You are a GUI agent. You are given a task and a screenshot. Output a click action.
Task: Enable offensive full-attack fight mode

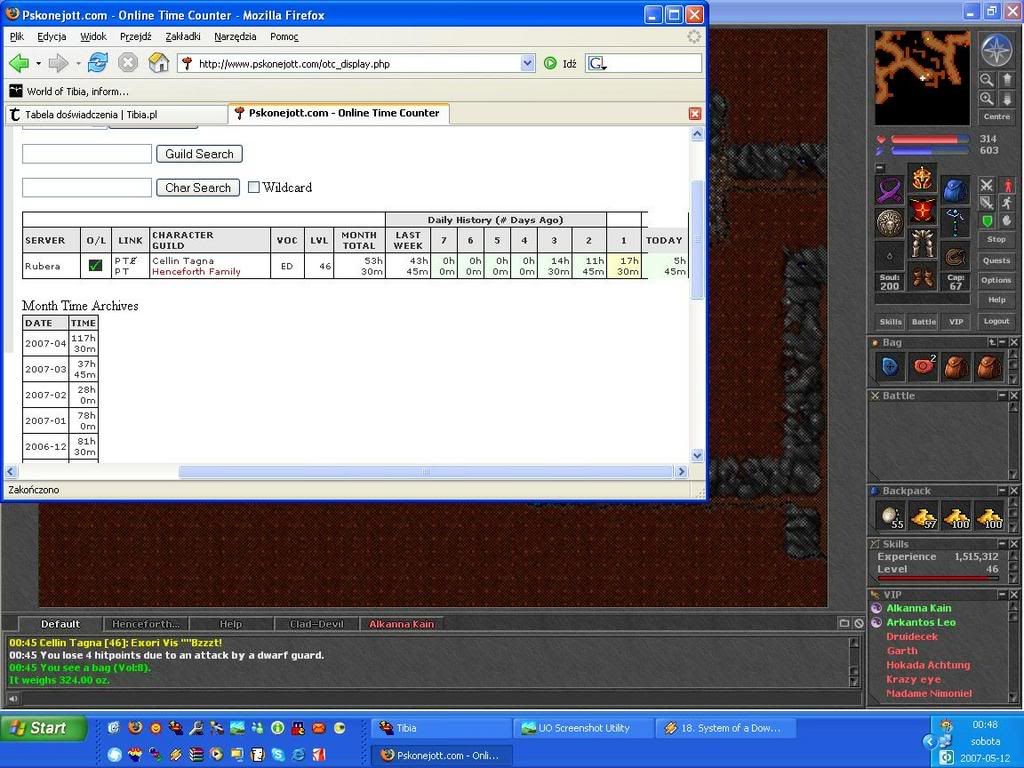click(987, 185)
